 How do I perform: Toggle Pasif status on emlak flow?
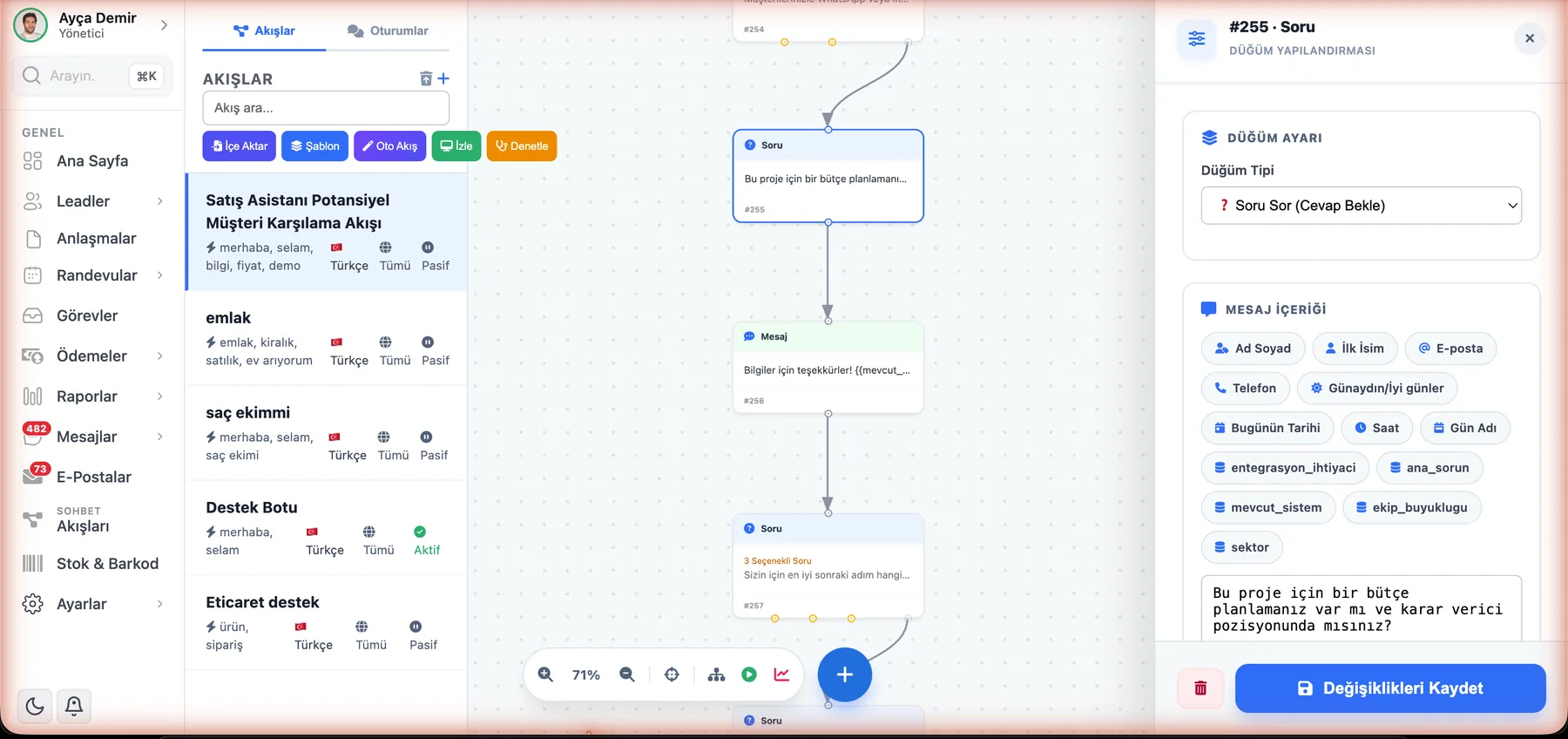point(435,351)
